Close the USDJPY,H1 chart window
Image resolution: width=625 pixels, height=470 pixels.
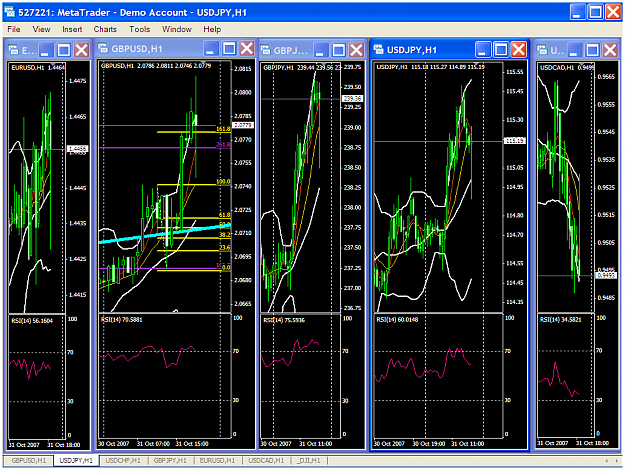click(519, 50)
